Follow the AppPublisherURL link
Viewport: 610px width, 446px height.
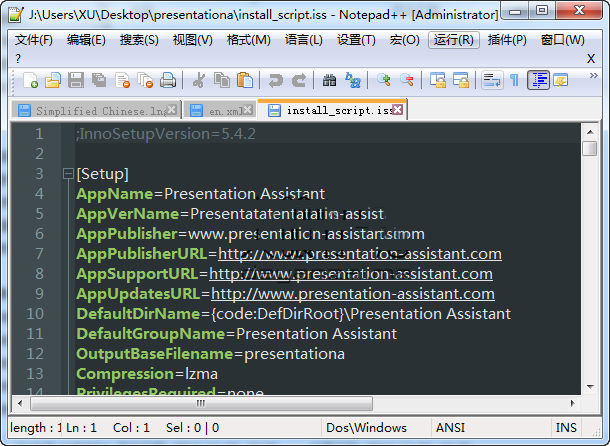point(360,254)
